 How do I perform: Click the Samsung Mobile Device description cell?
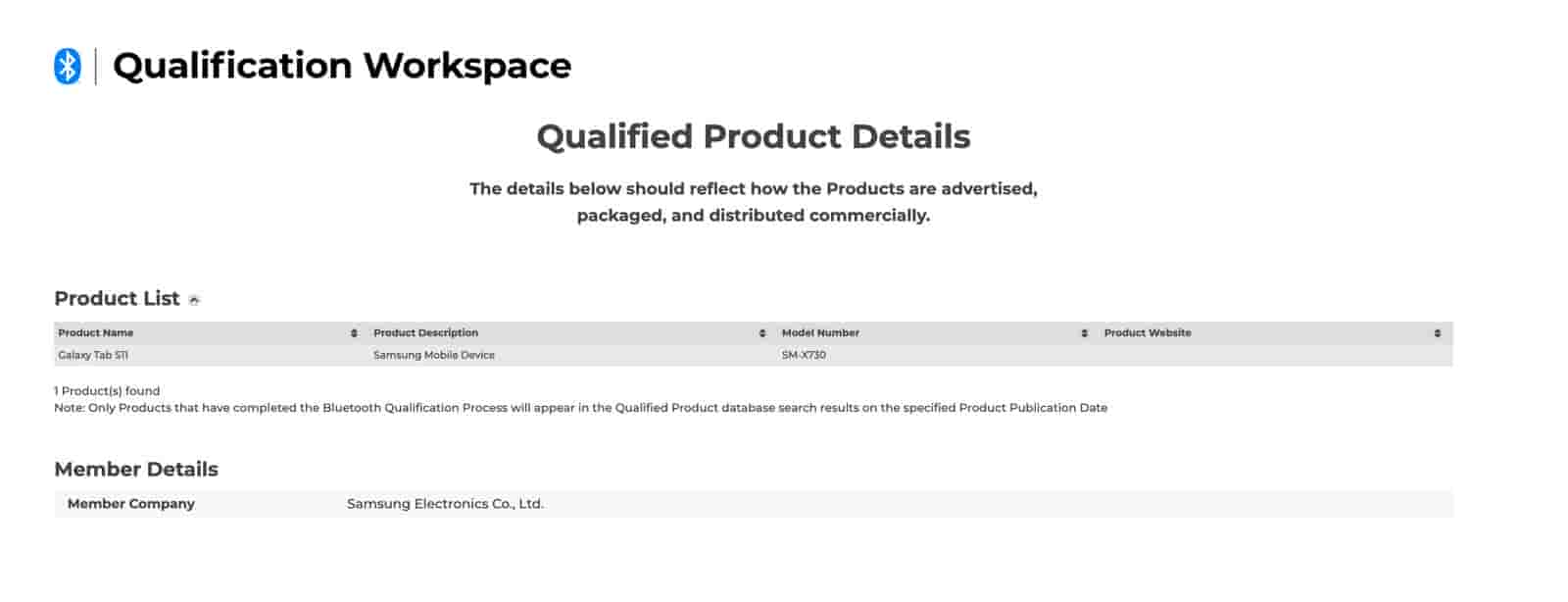coord(434,355)
